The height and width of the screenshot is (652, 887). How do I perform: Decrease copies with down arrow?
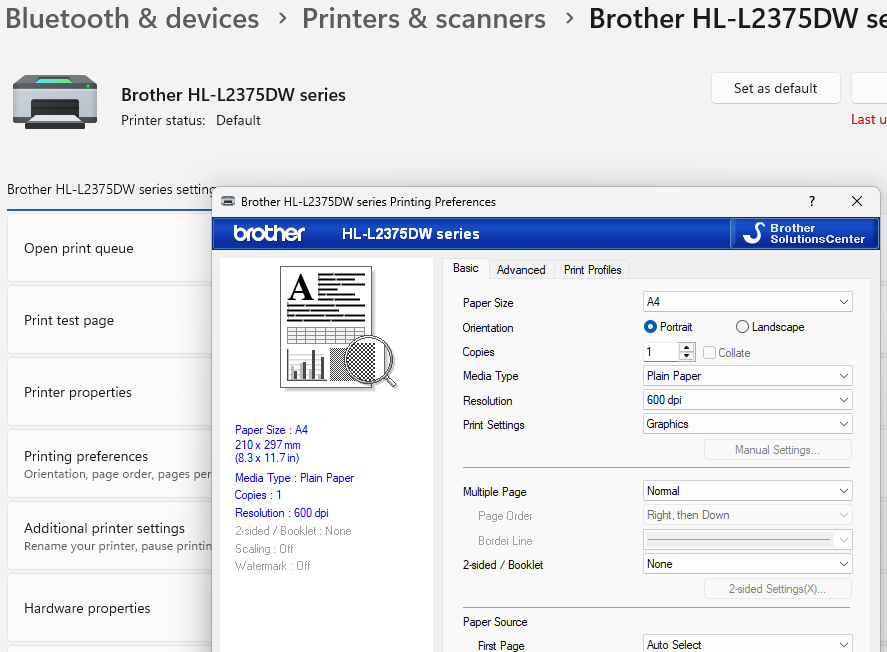pyautogui.click(x=687, y=356)
